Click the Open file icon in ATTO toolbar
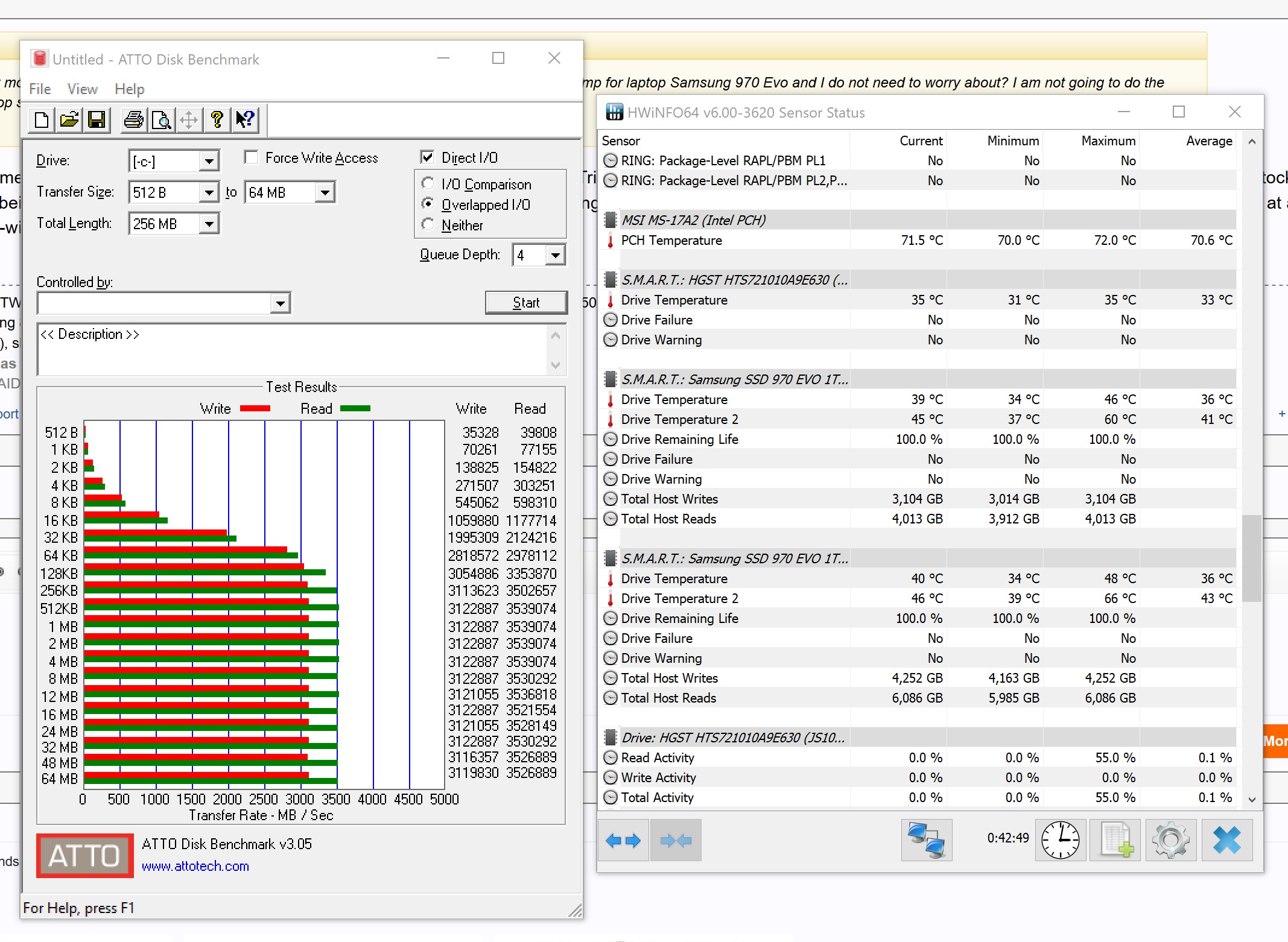Screen dimensions: 1288x942 point(69,120)
